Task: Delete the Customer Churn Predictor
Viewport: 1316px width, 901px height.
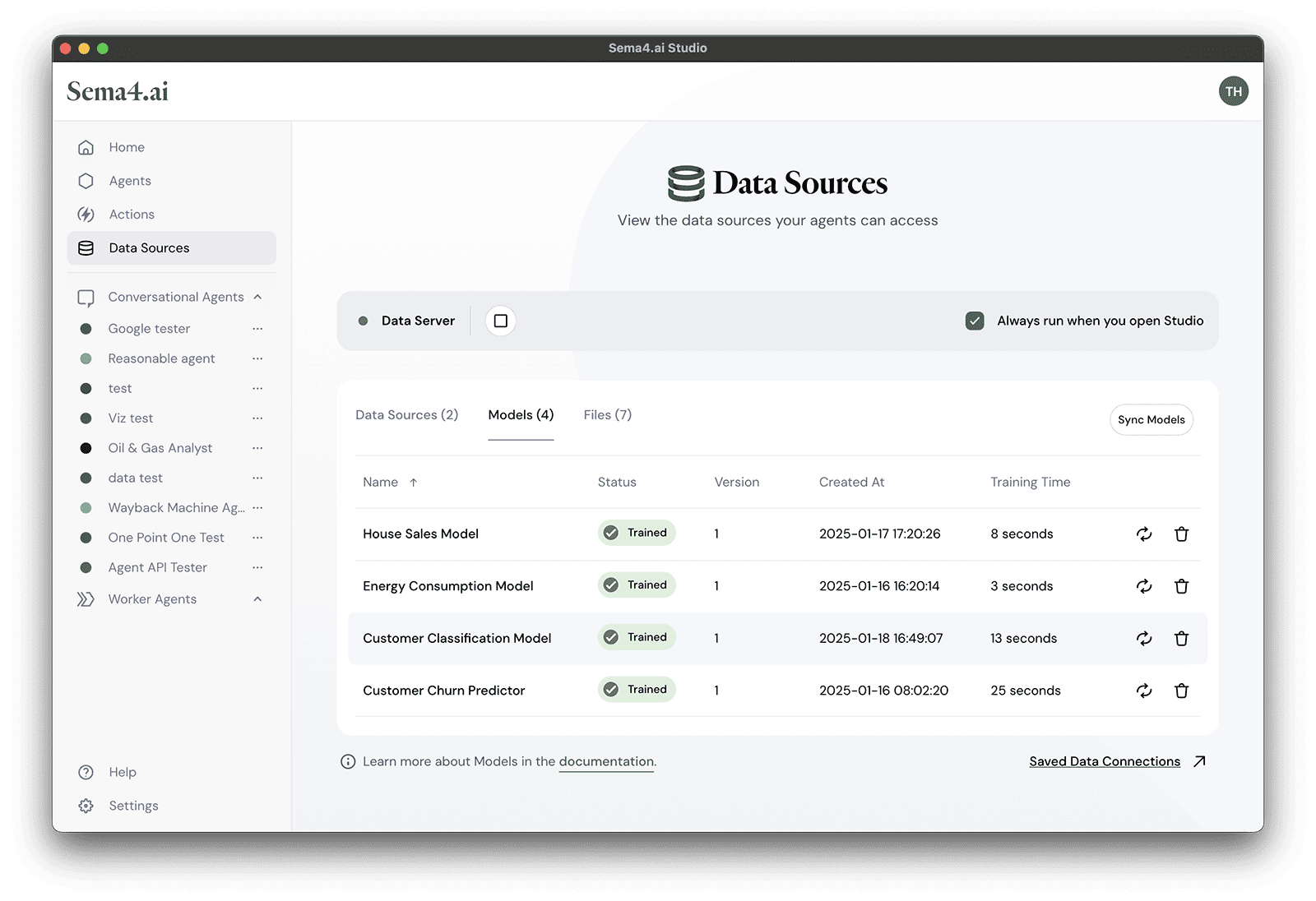Action: click(1181, 691)
